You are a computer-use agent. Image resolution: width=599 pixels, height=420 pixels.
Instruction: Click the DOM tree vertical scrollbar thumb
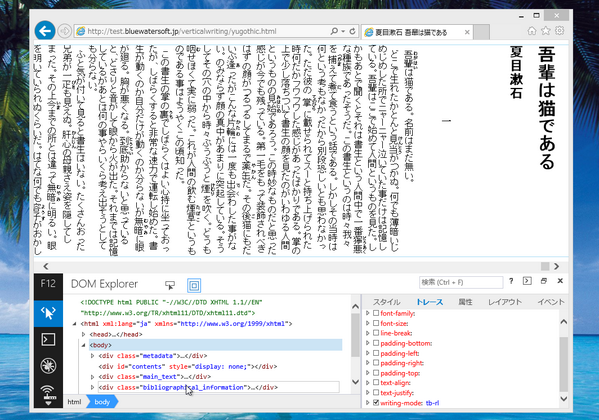coord(355,335)
